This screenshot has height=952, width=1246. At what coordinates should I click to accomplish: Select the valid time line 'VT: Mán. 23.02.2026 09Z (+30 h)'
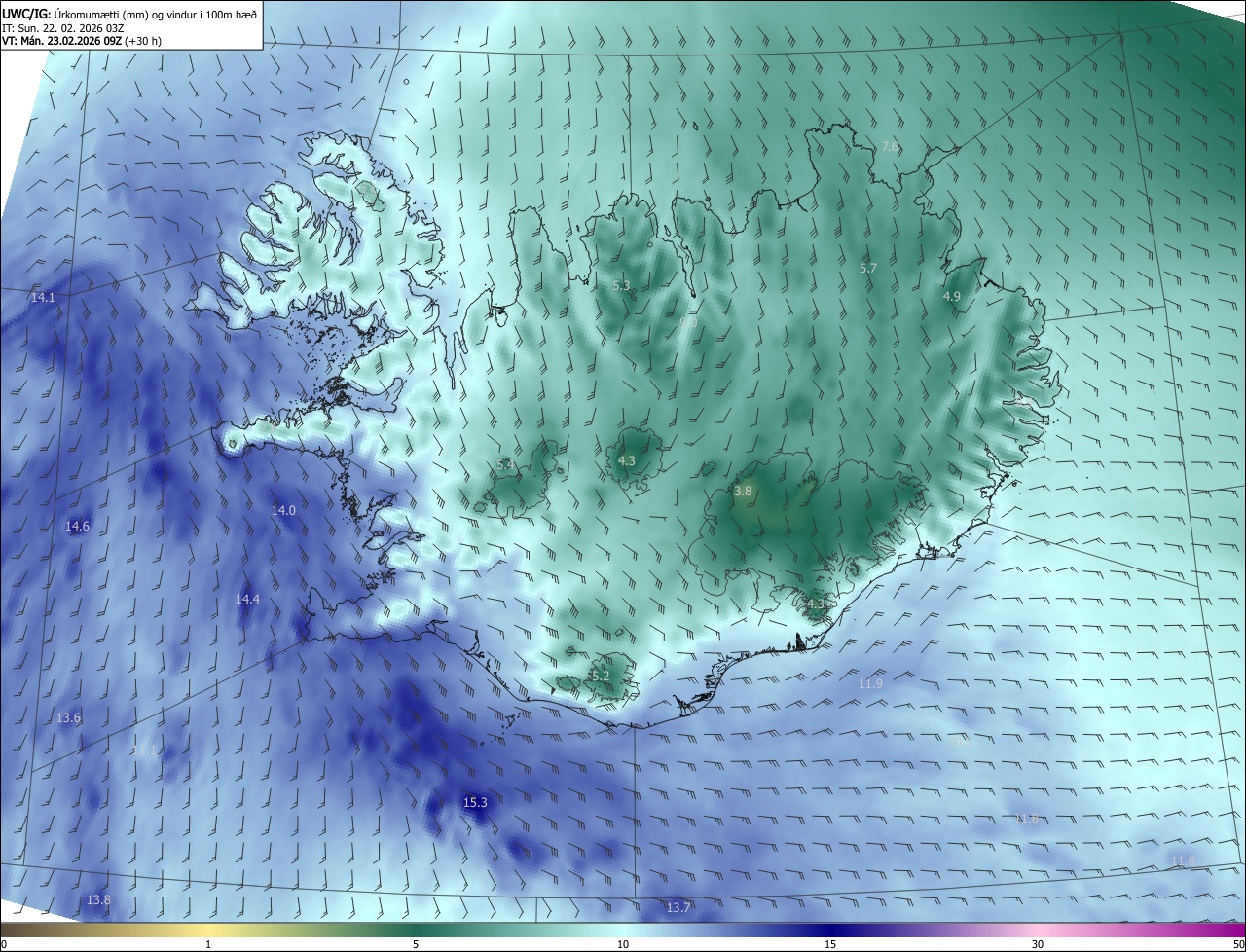[x=82, y=41]
